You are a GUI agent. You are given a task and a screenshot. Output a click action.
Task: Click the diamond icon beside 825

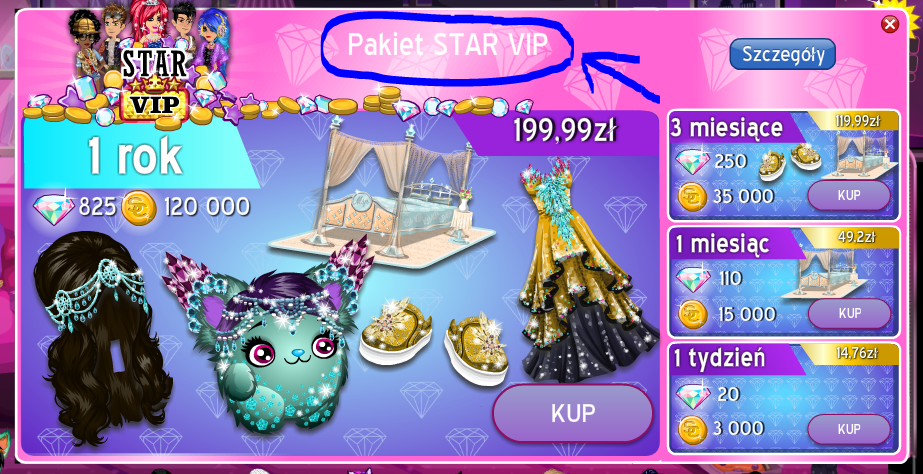pyautogui.click(x=54, y=207)
